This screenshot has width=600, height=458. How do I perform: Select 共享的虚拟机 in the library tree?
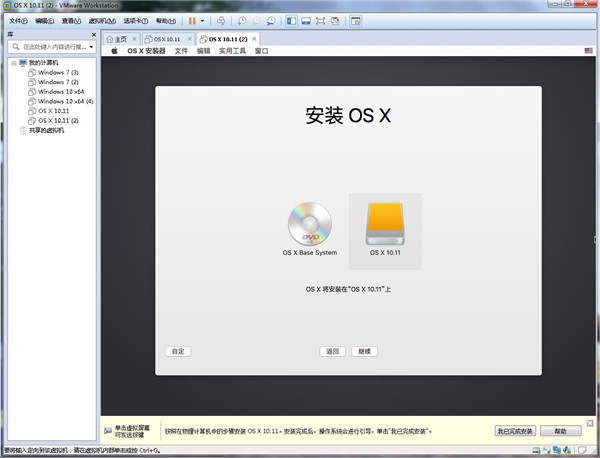click(42, 130)
